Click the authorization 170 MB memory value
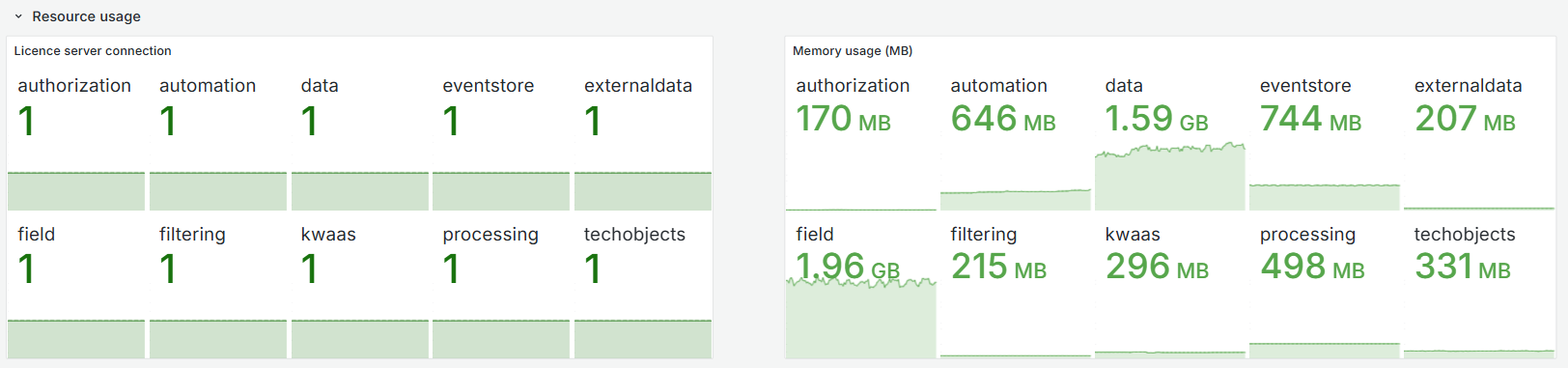Screen dimensions: 1568x368 [x=843, y=119]
